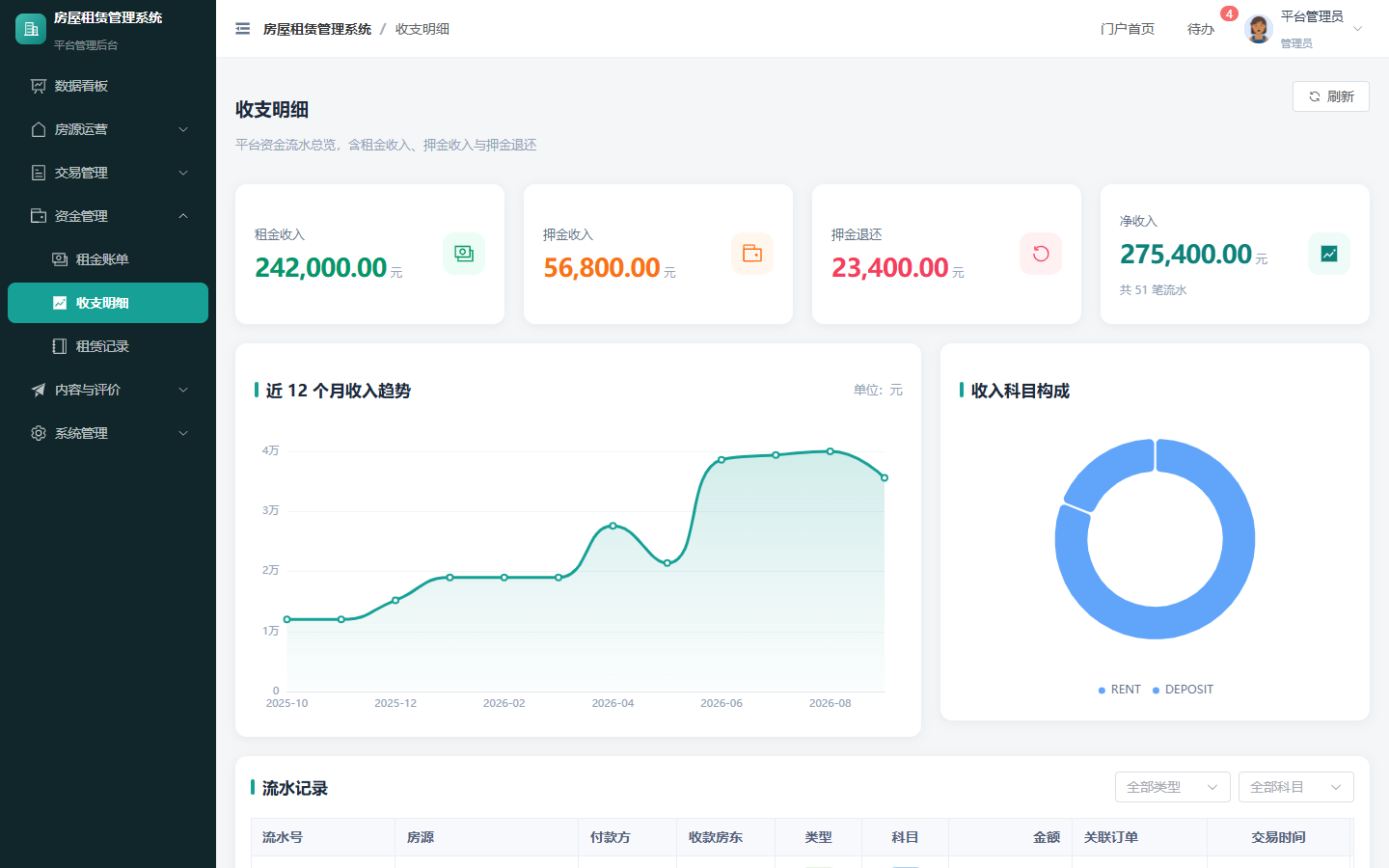This screenshot has height=868, width=1389.
Task: Click the system logo building icon
Action: 31,29
